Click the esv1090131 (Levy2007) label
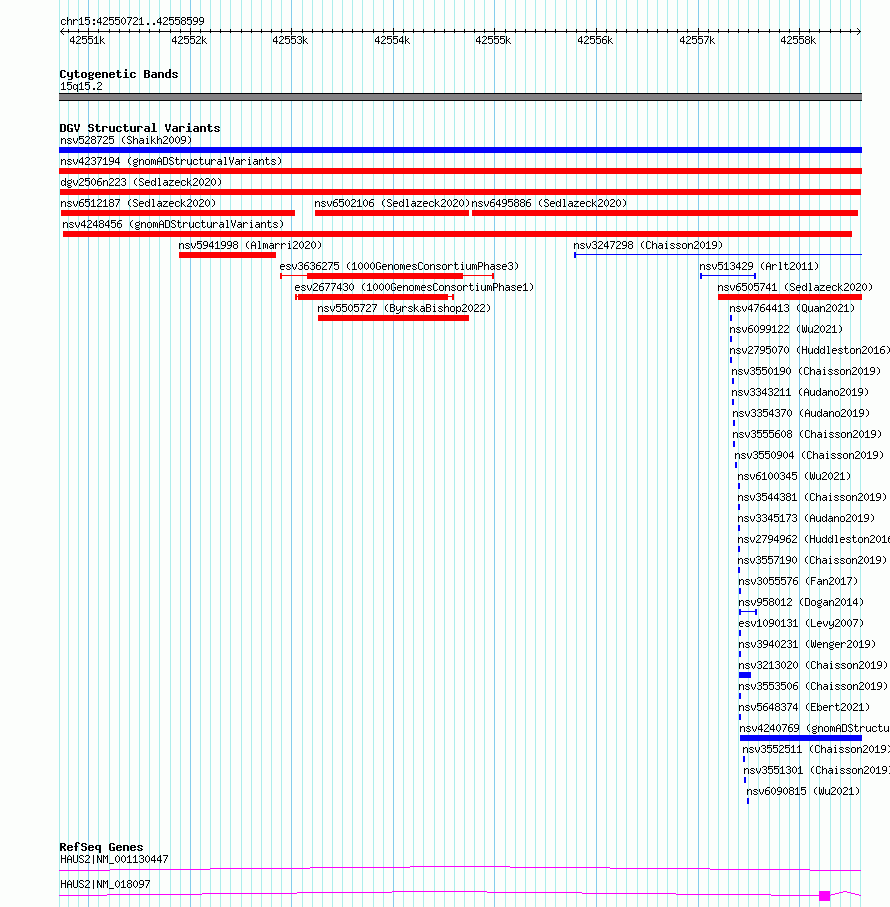890x907 pixels. [802, 624]
